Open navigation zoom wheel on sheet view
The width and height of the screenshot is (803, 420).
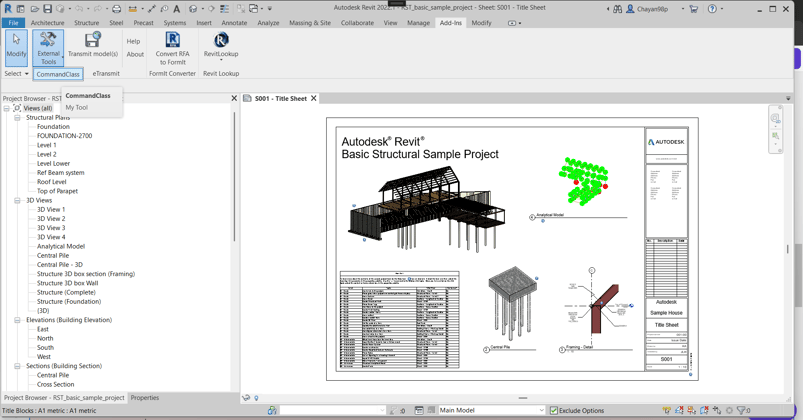coord(775,119)
